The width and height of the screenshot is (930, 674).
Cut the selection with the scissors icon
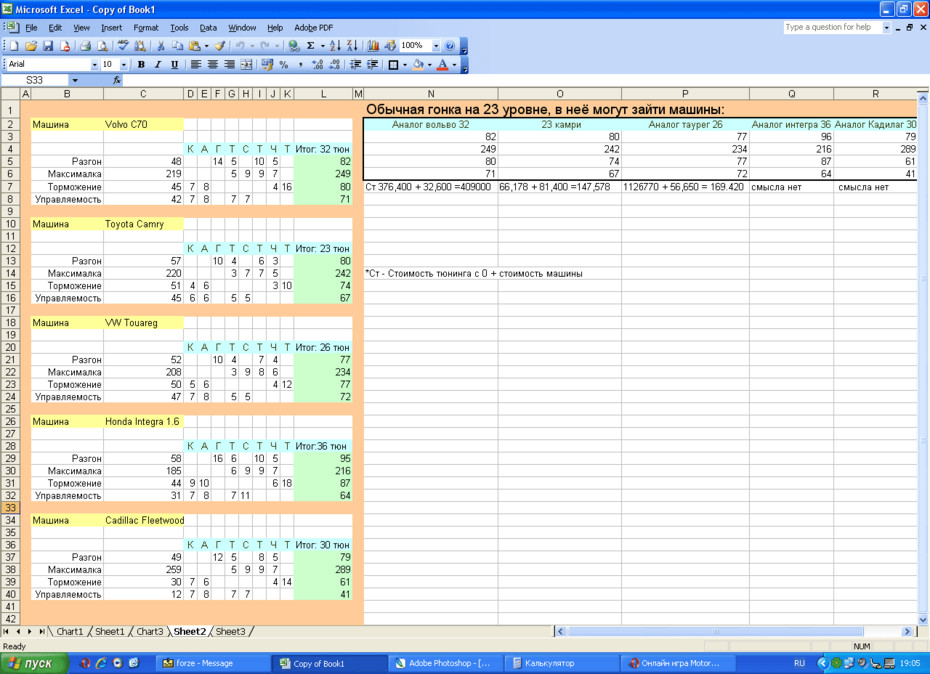160,46
